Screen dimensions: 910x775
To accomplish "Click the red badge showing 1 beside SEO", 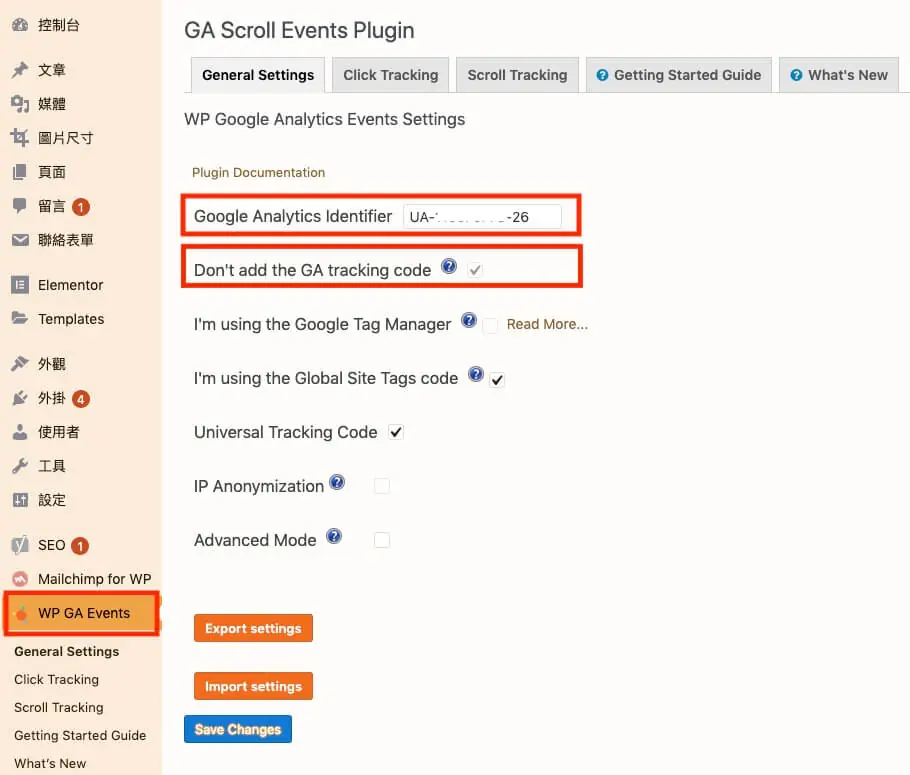I will pos(80,546).
